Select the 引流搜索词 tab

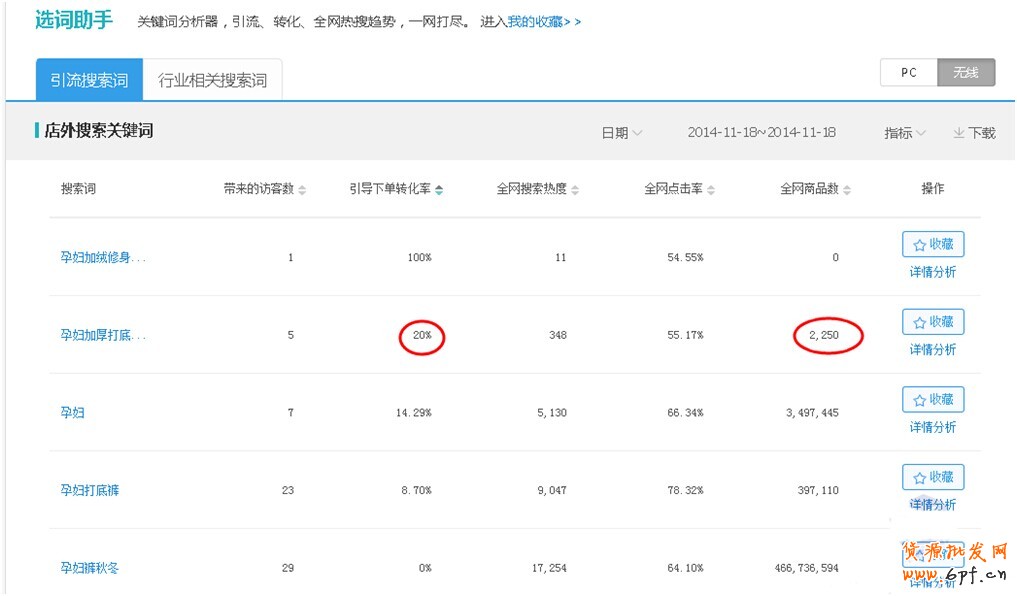point(89,80)
